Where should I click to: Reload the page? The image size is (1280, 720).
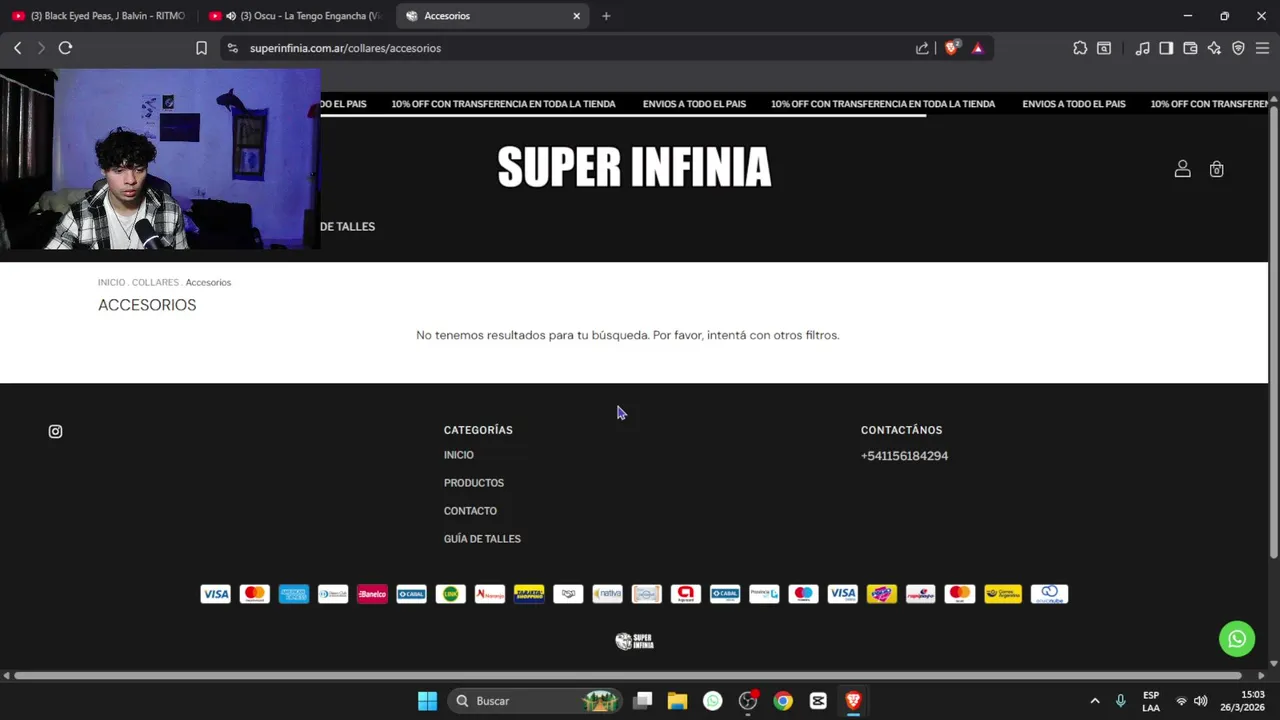65,48
